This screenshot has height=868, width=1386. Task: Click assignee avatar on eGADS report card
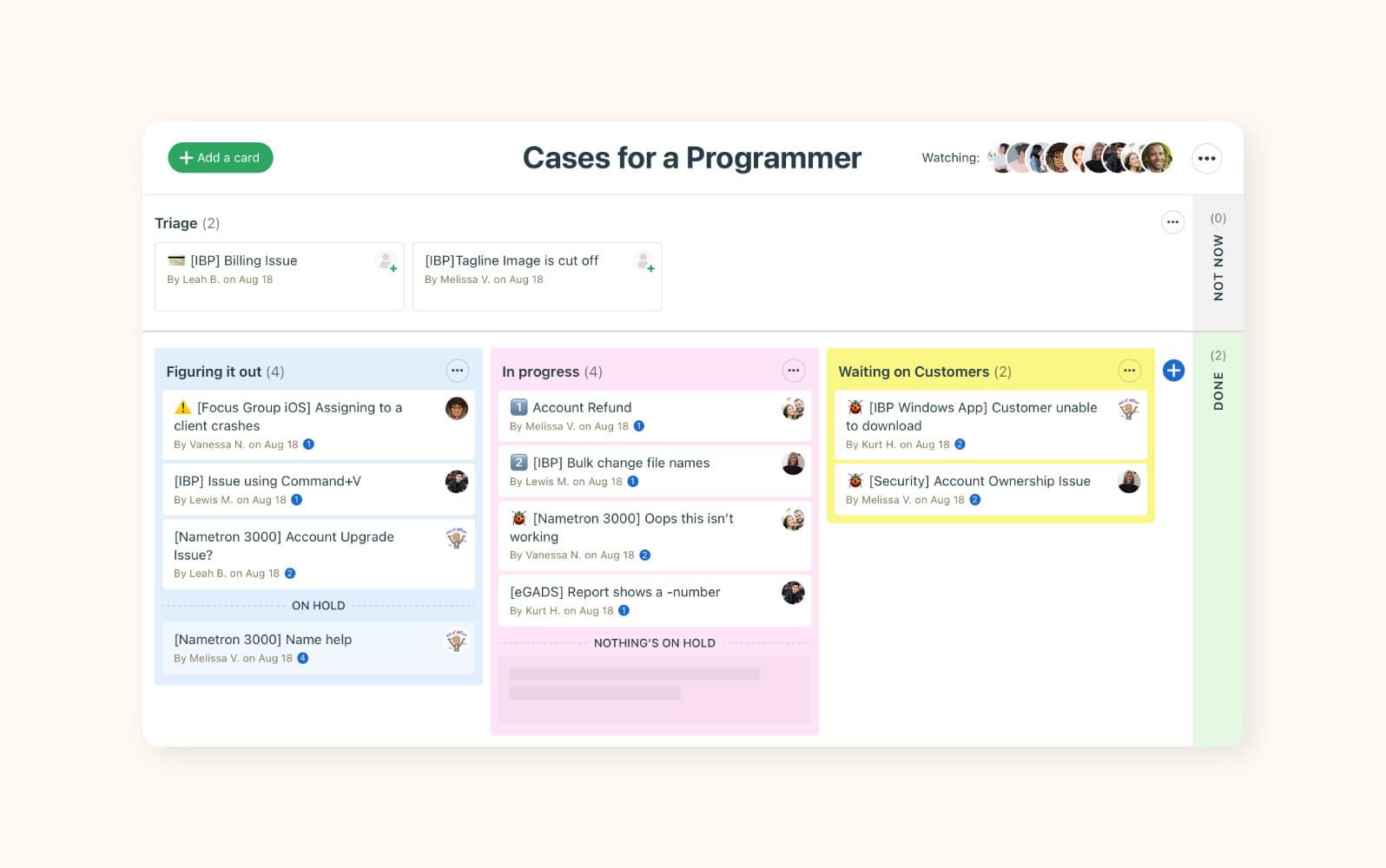pyautogui.click(x=793, y=593)
